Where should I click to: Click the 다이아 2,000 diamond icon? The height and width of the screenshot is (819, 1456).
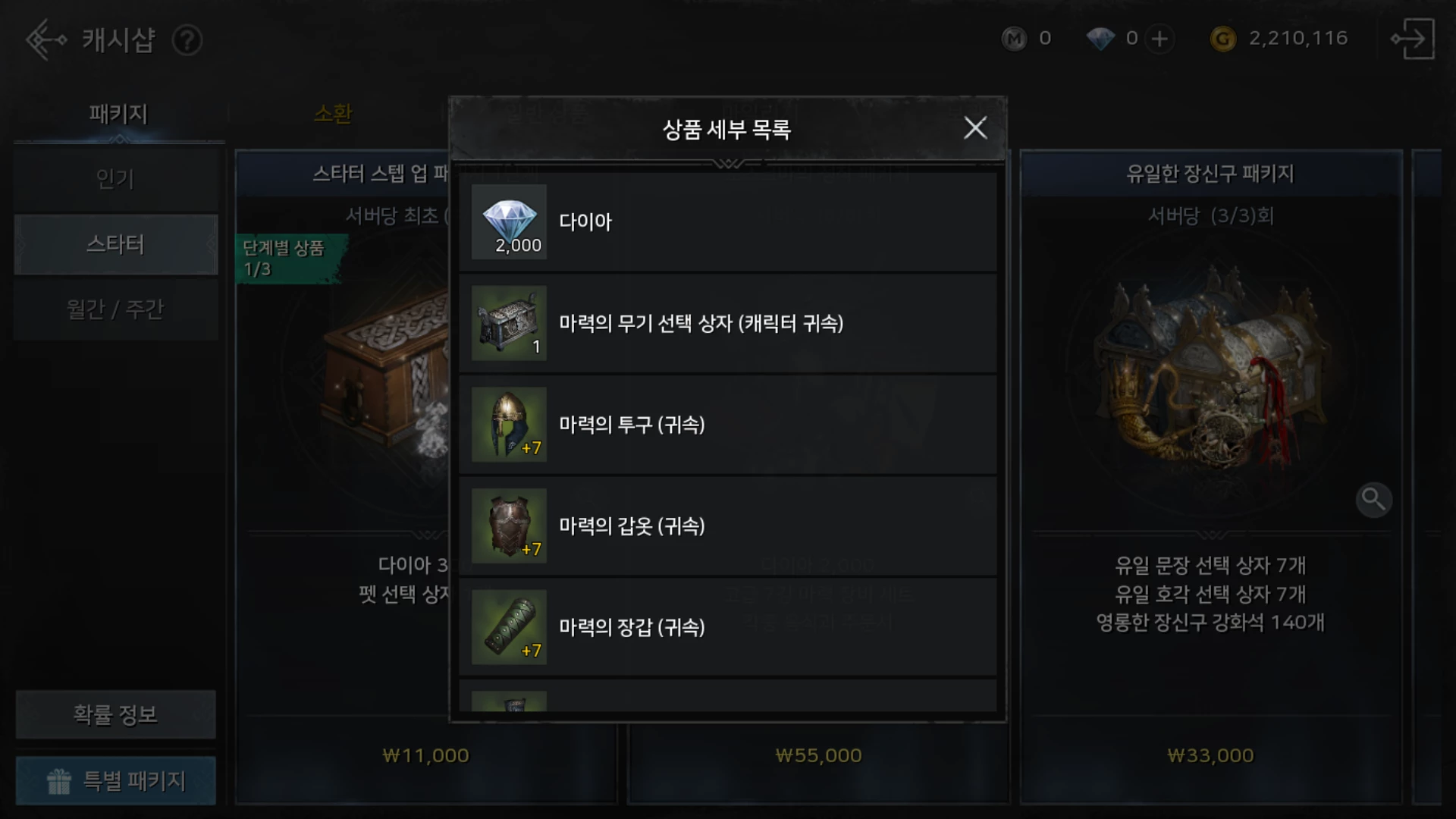point(509,221)
